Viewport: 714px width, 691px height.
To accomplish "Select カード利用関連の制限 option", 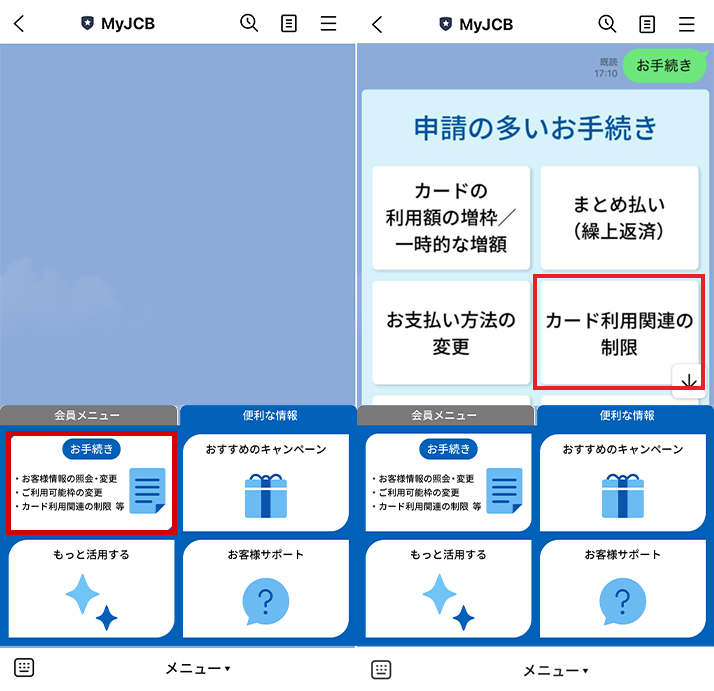I will coord(618,334).
